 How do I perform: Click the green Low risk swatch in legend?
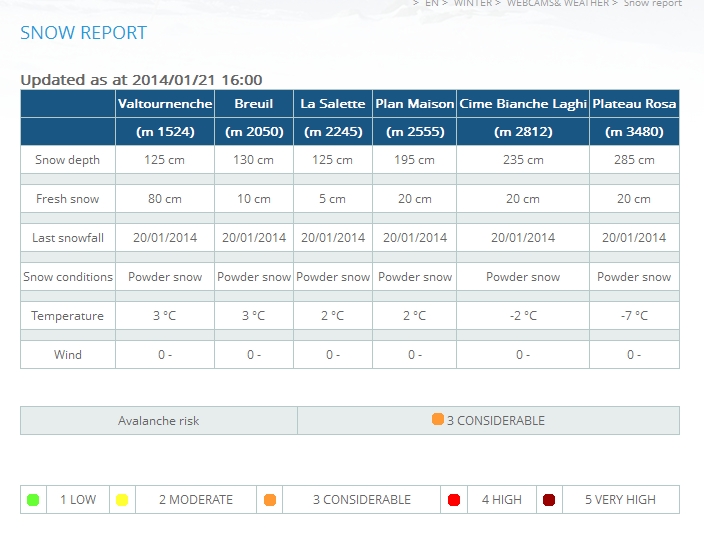tap(33, 500)
